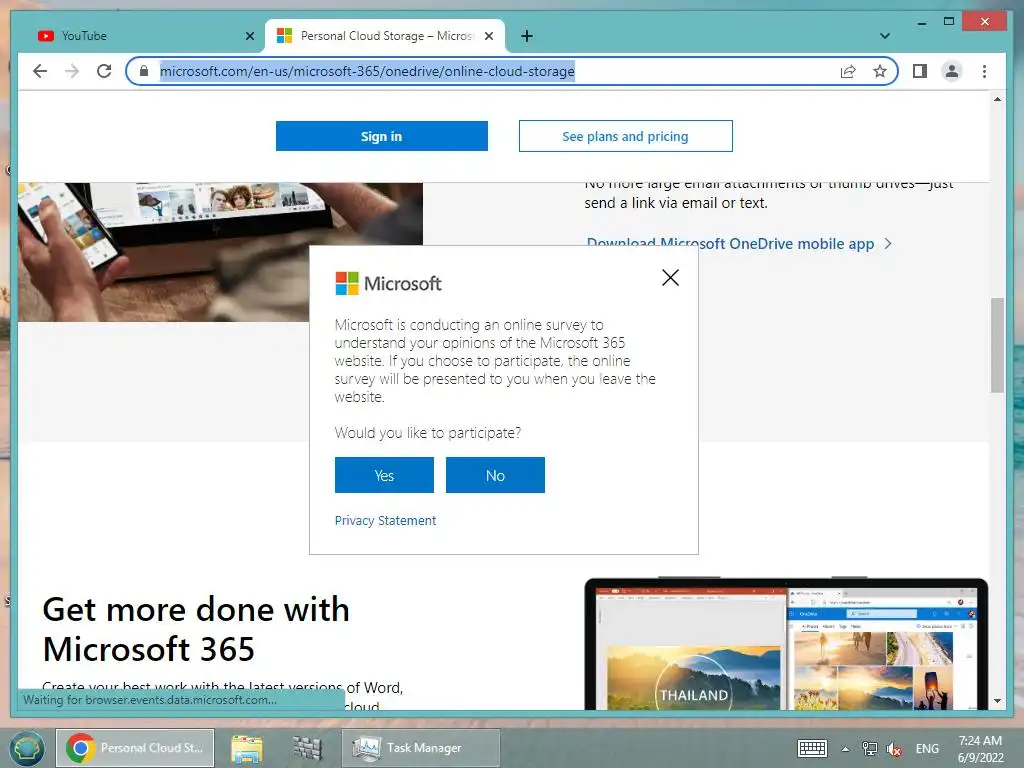
Task: Close the Personal Cloud Storage tab
Action: [x=488, y=36]
